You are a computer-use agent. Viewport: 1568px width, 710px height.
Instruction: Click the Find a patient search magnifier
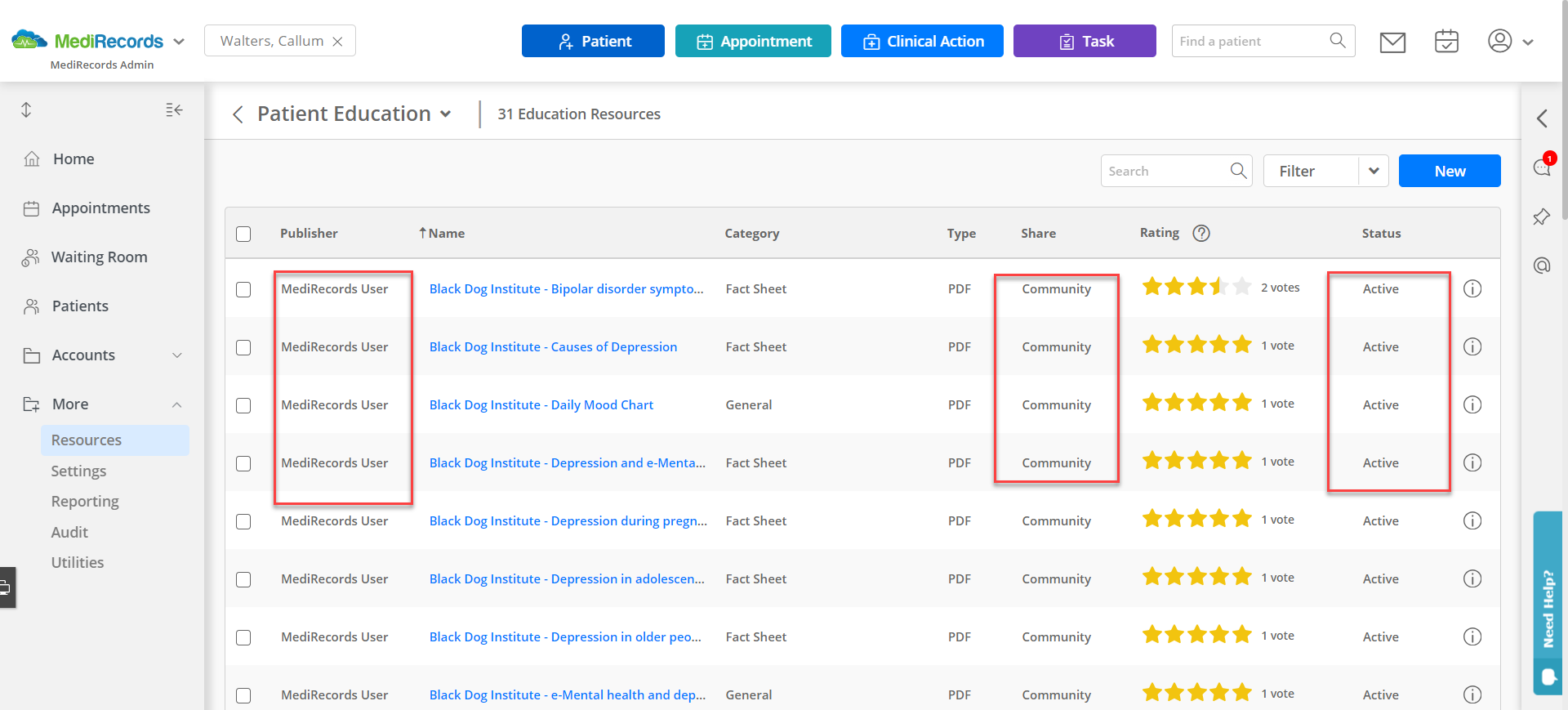(1338, 41)
